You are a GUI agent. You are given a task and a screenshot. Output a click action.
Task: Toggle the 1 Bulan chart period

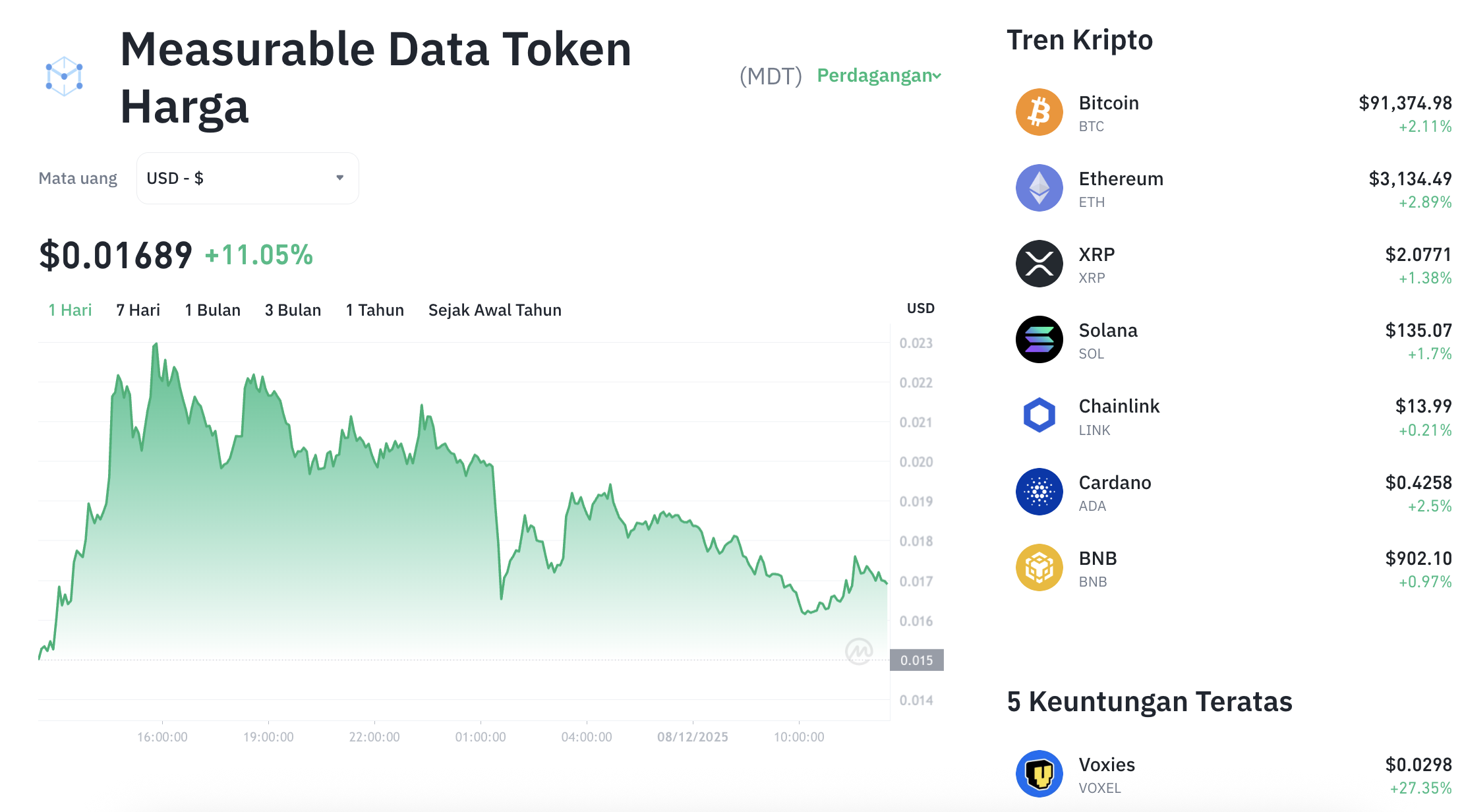tap(212, 310)
